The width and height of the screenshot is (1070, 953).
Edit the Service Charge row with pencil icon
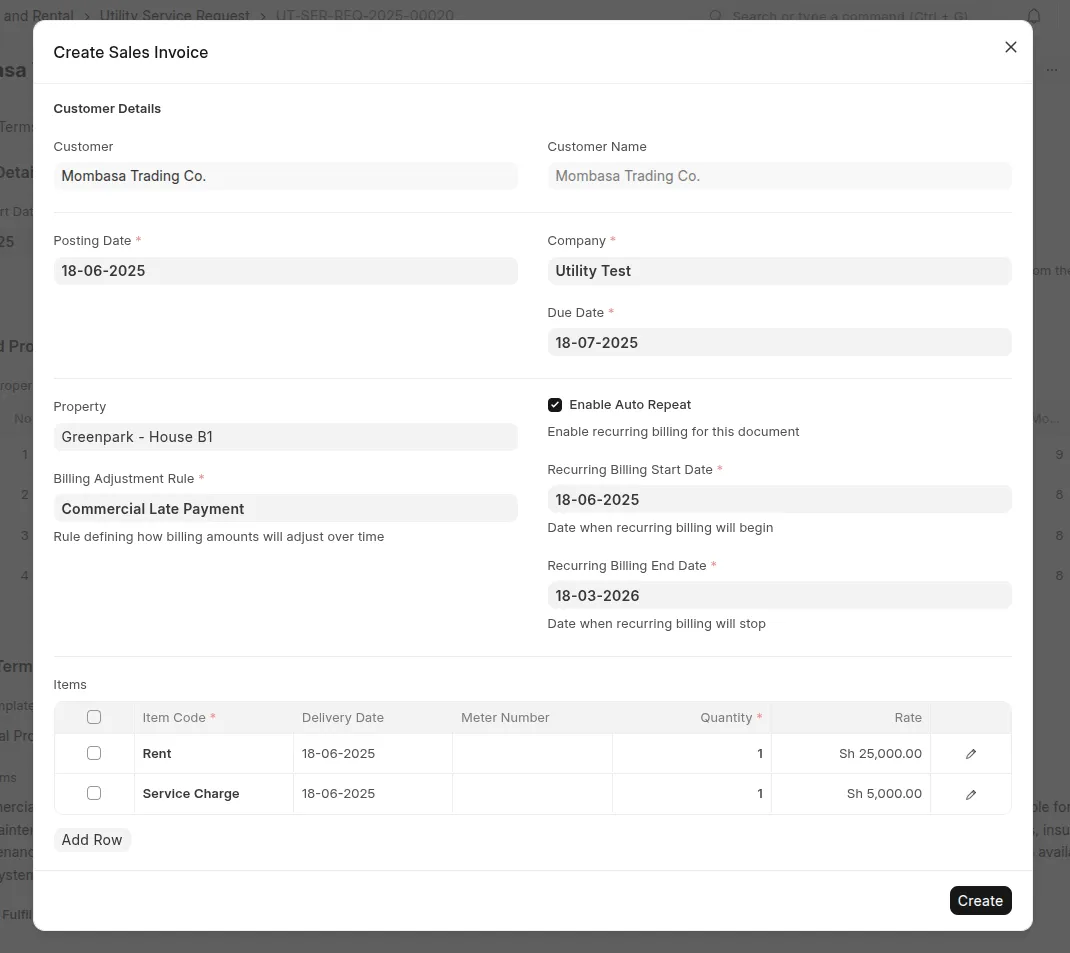click(970, 794)
